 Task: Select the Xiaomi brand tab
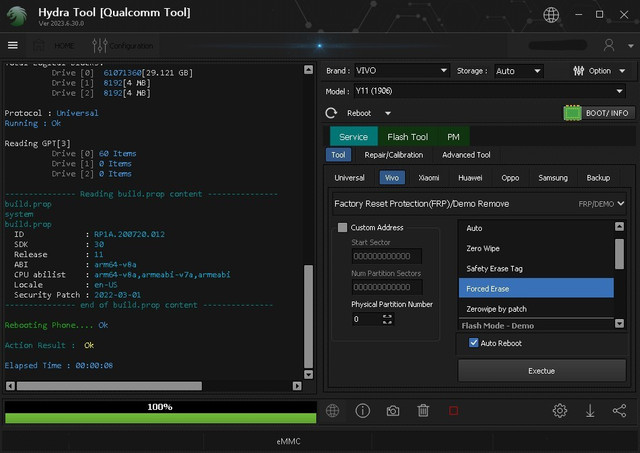pyautogui.click(x=429, y=178)
